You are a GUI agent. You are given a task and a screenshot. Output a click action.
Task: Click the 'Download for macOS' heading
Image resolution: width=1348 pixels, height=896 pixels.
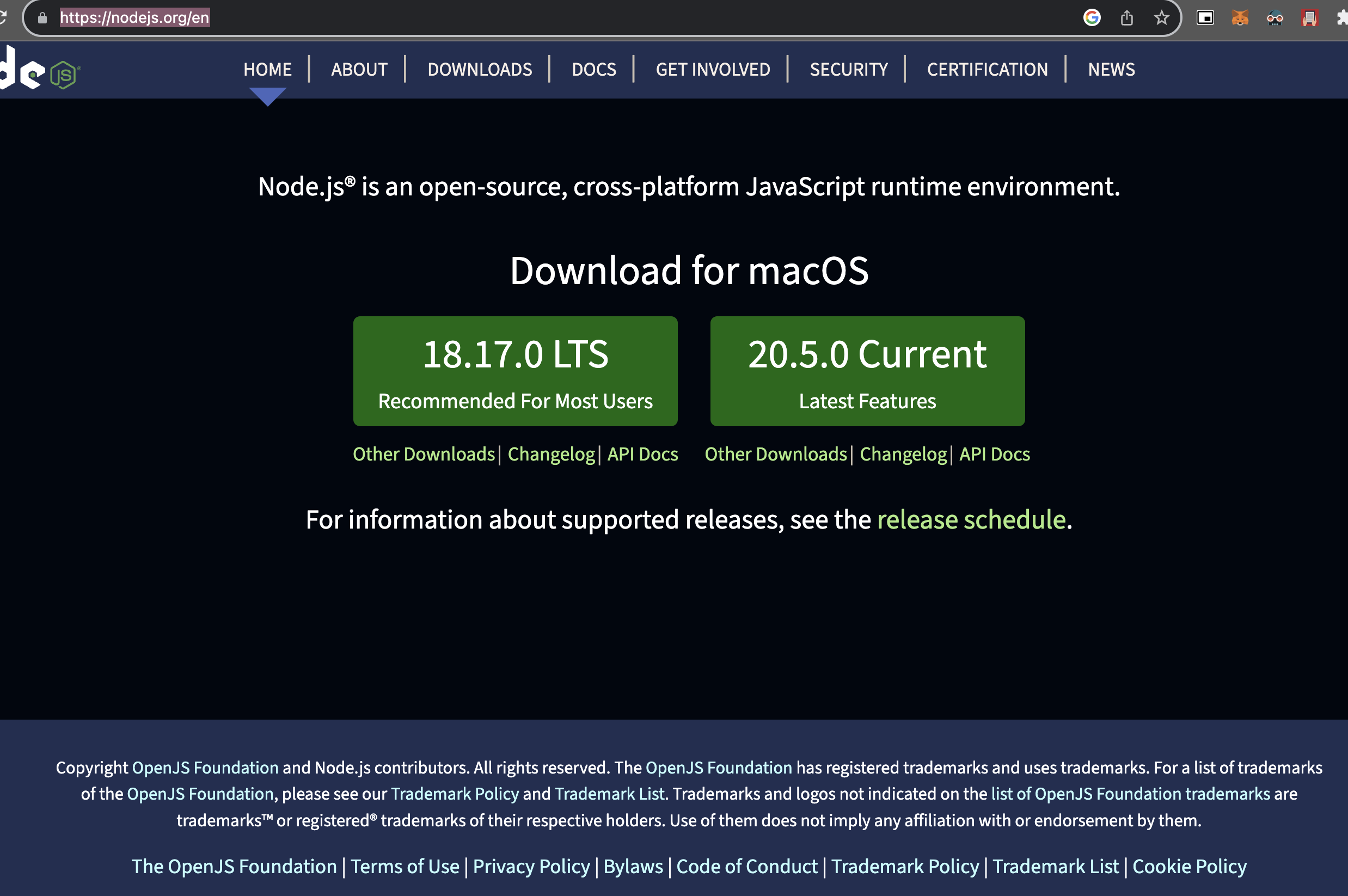[x=689, y=271]
